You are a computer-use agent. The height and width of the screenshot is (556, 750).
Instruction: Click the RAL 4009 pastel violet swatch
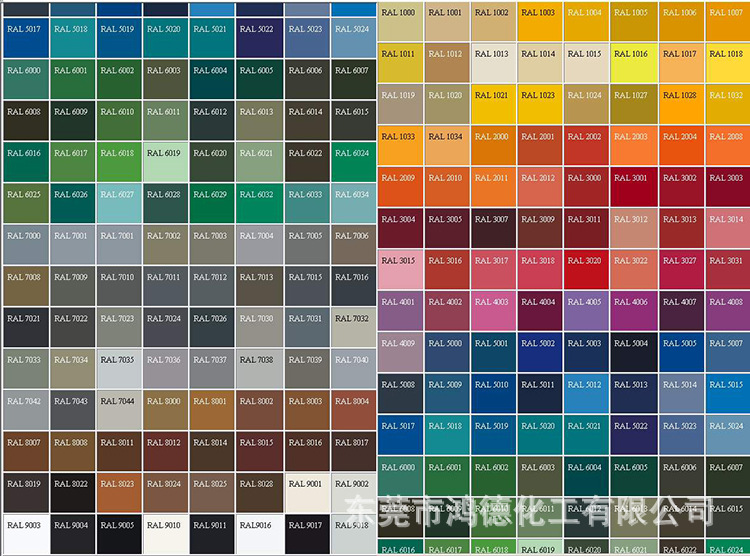coord(400,353)
